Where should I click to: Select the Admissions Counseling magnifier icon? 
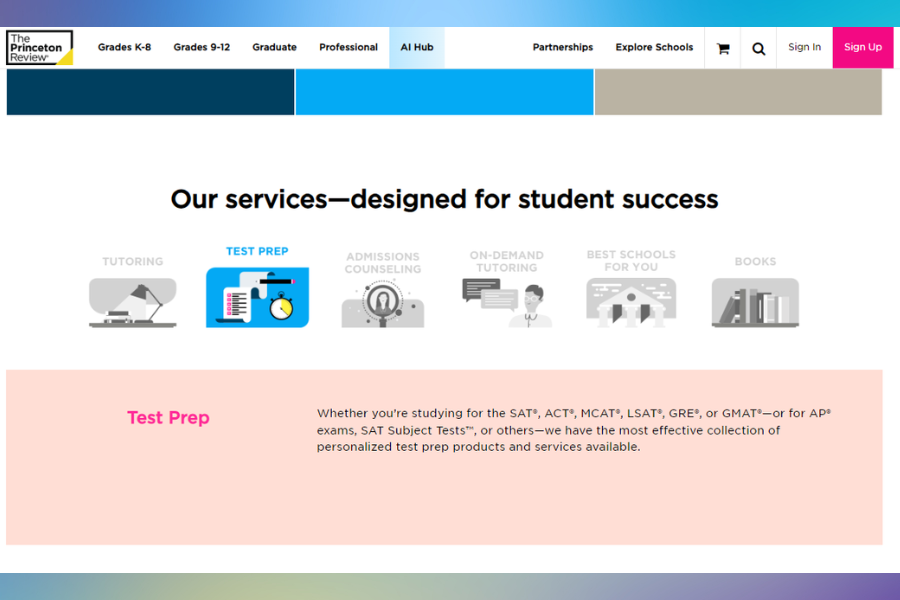click(383, 304)
